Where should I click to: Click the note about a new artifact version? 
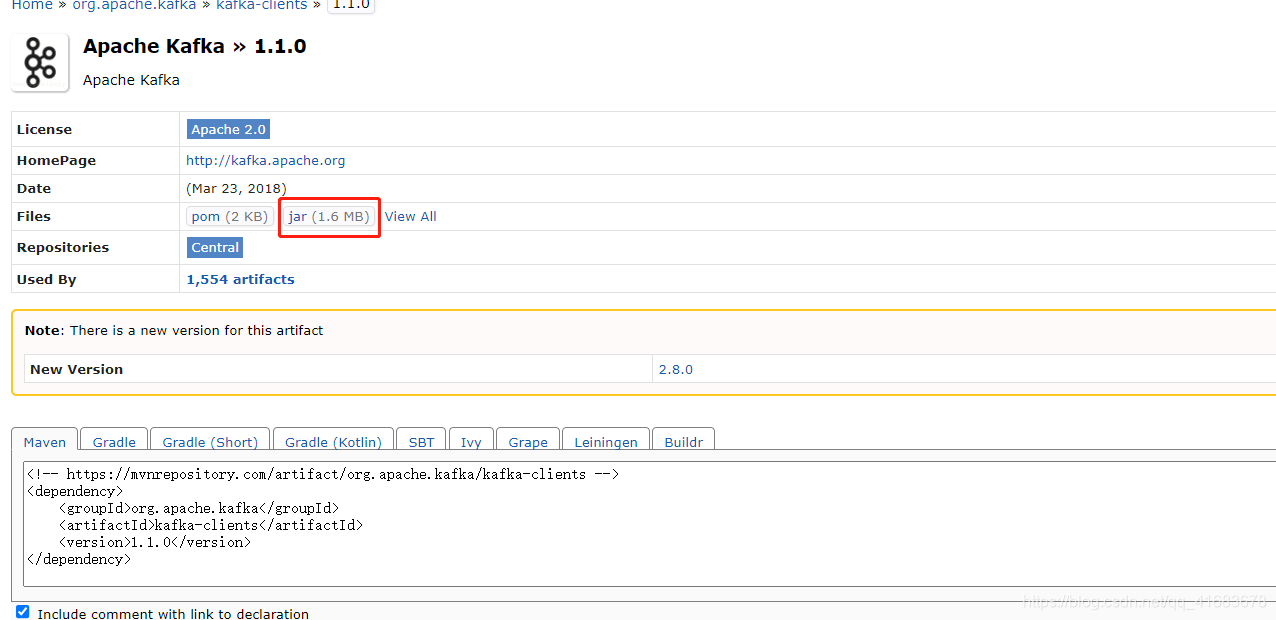coord(174,330)
